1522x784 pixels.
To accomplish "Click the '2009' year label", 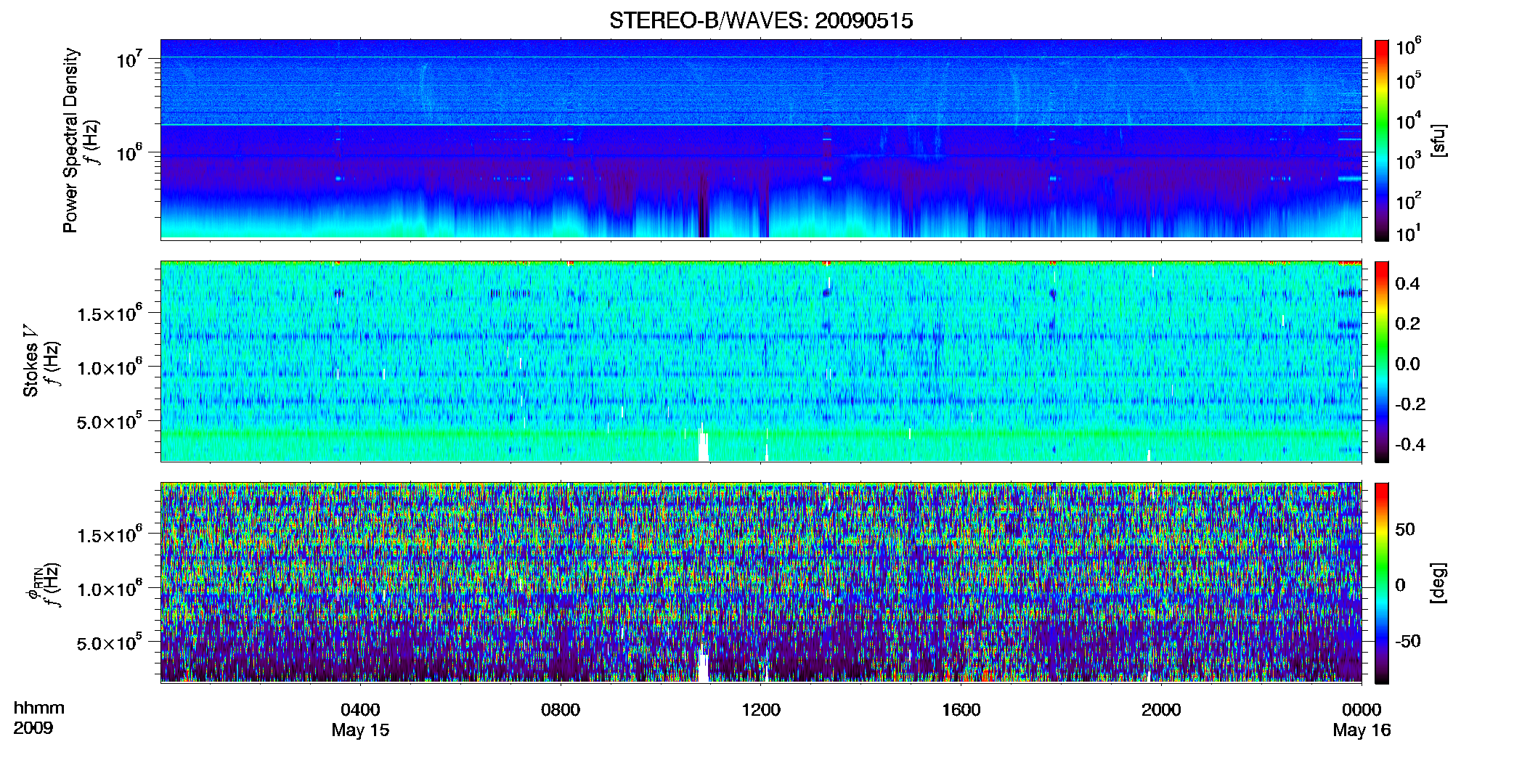I will click(x=33, y=728).
